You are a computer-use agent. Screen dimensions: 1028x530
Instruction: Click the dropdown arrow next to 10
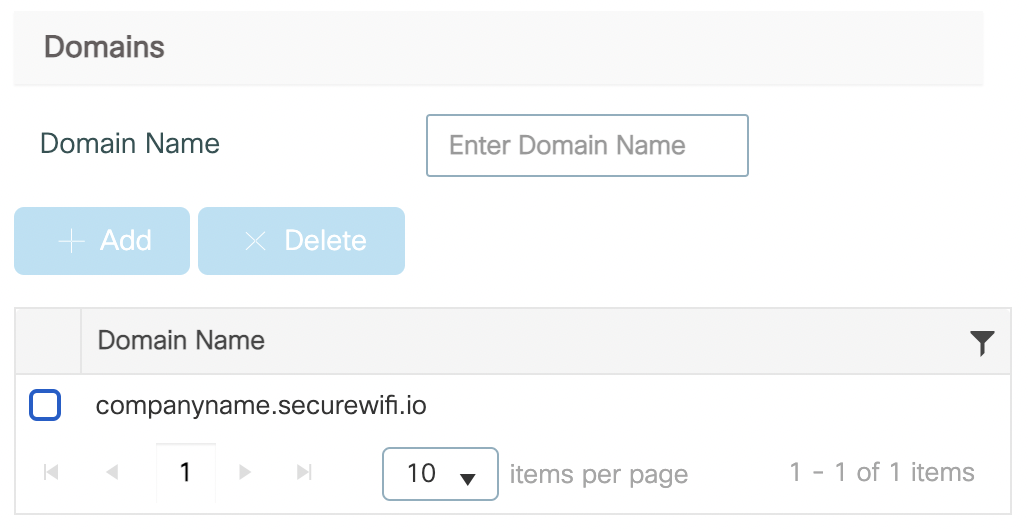467,479
